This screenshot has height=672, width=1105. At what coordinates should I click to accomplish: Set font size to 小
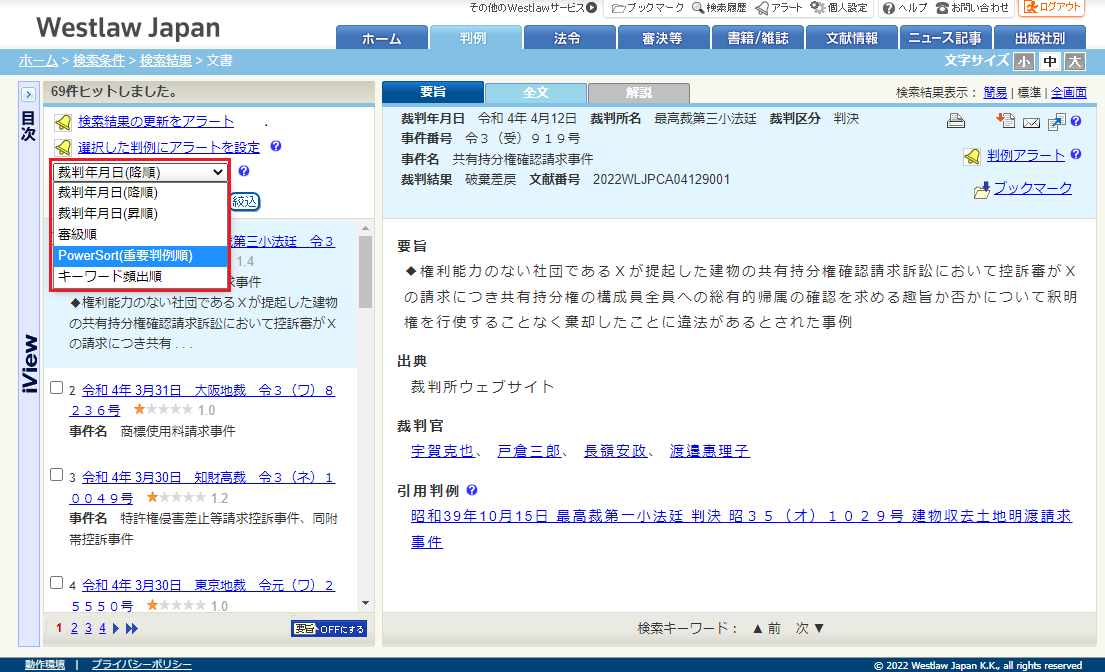point(1024,61)
